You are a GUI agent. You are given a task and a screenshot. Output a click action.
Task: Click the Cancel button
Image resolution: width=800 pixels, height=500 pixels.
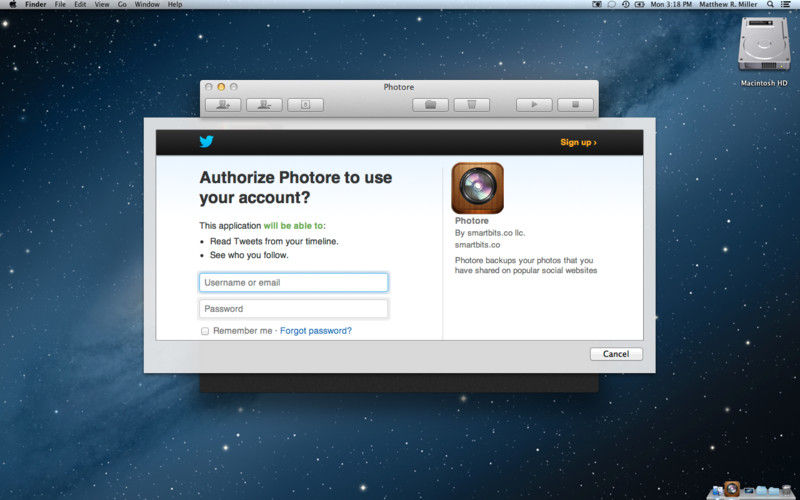pos(616,354)
